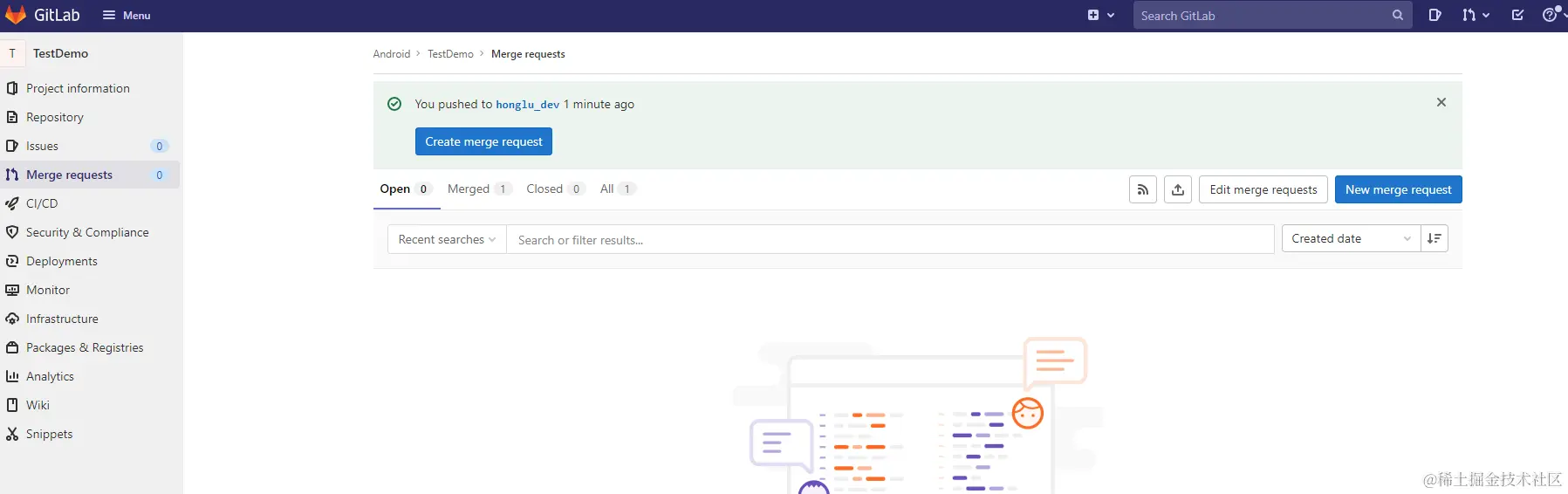Toggle the sort direction button

point(1434,238)
